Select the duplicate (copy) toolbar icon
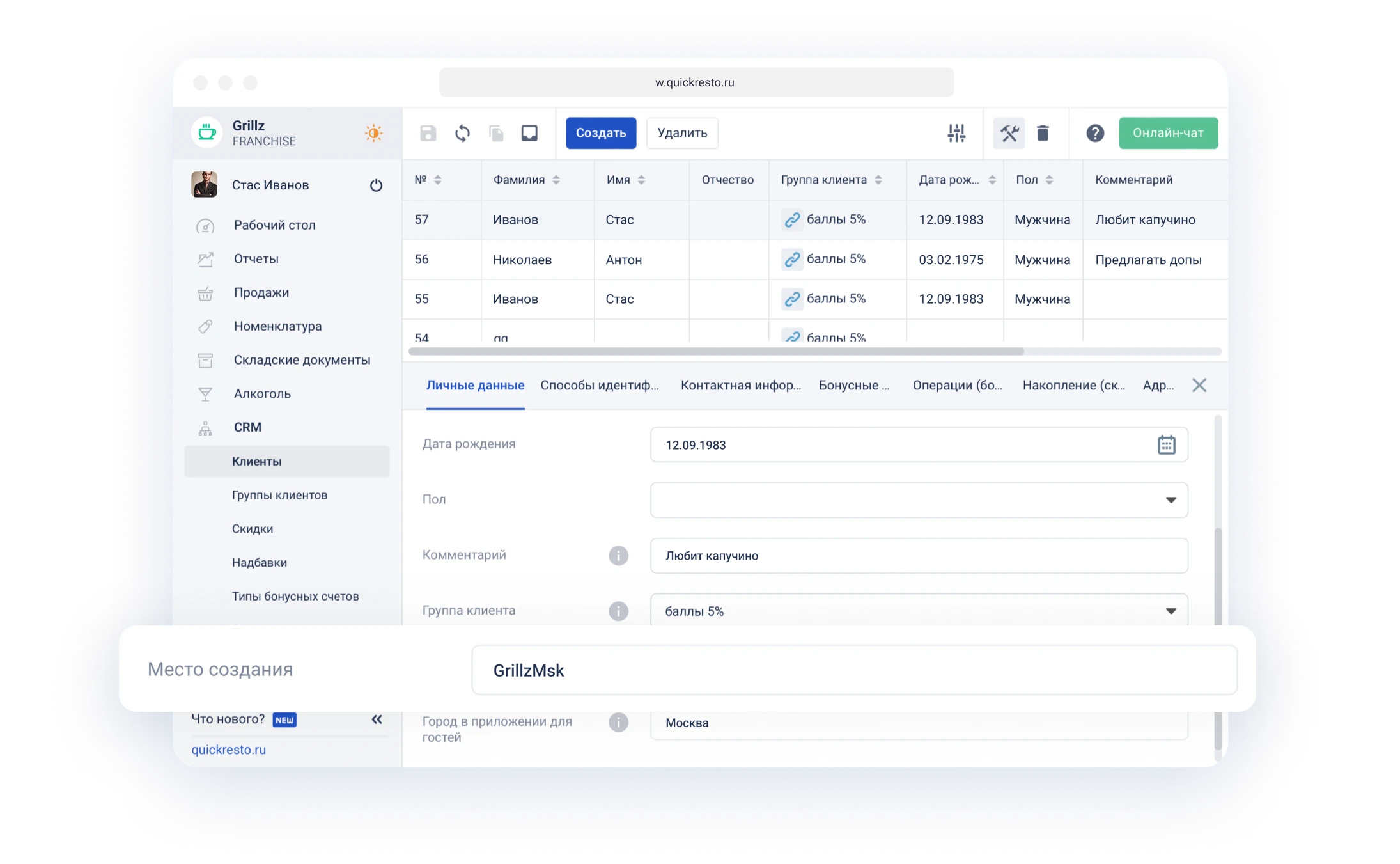The height and width of the screenshot is (864, 1400). click(x=497, y=133)
